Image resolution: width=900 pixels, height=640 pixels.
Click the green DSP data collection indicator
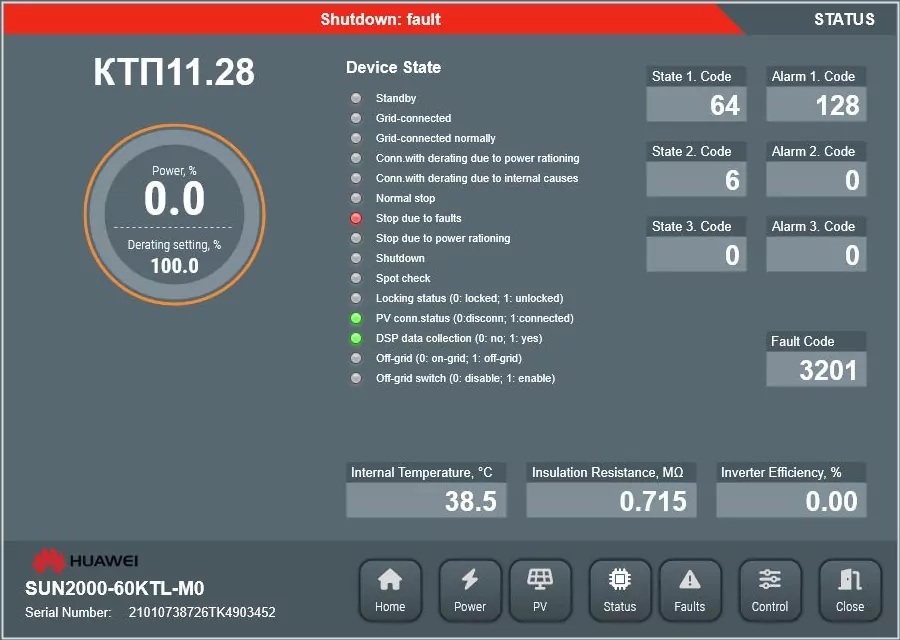coord(356,338)
